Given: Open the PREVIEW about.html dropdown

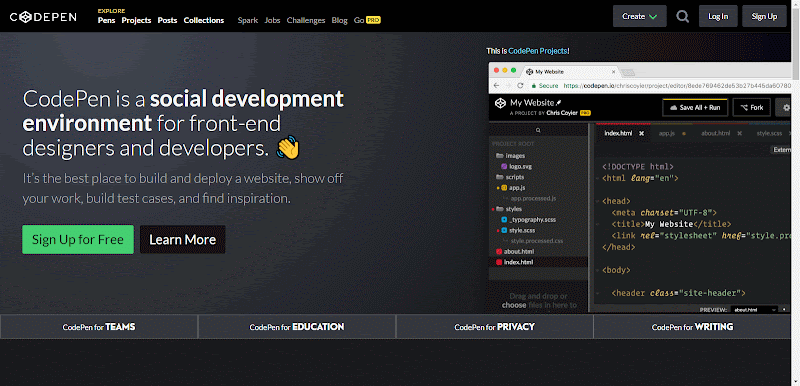Looking at the screenshot, I should tap(754, 310).
